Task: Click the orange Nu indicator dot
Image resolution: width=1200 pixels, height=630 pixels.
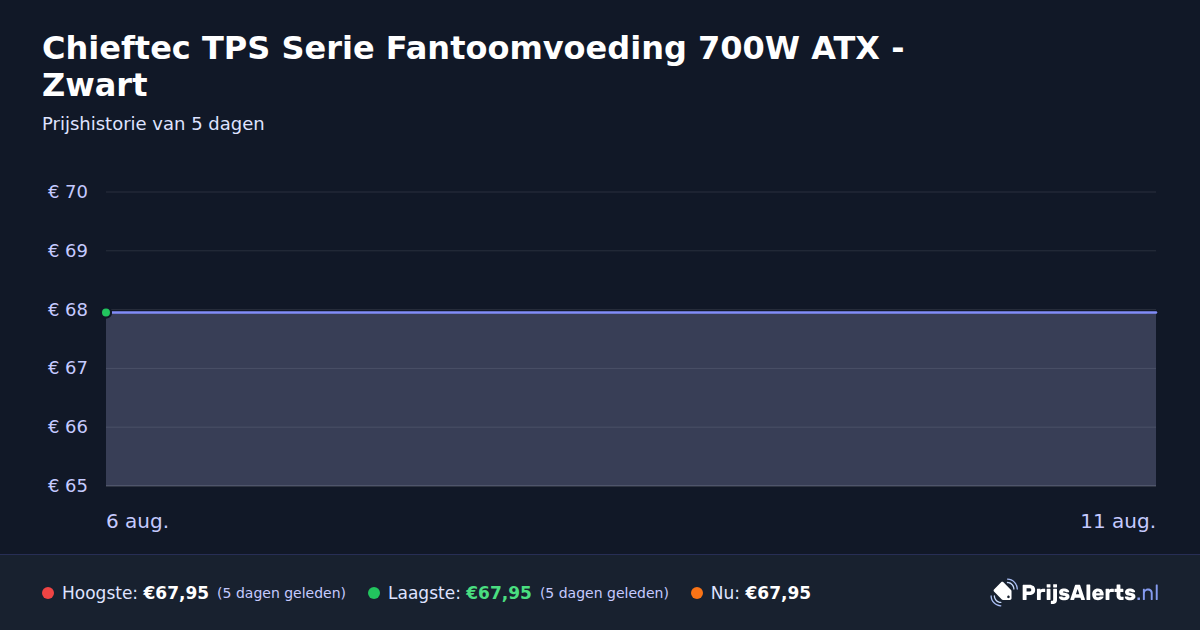Action: [x=697, y=593]
